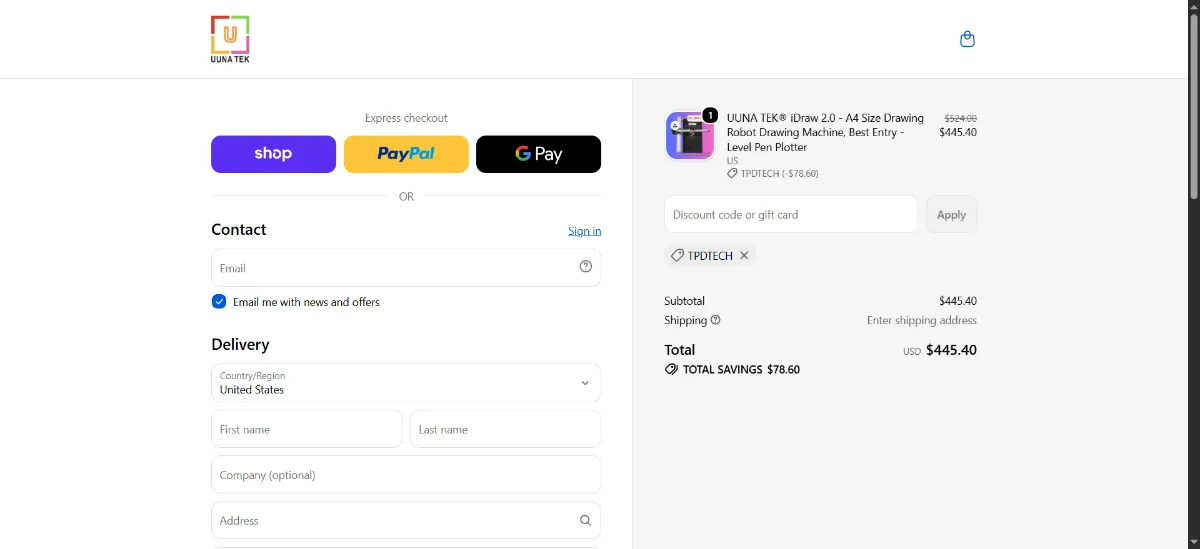Viewport: 1200px width, 549px height.
Task: Click the Contact section heading
Action: coord(238,229)
